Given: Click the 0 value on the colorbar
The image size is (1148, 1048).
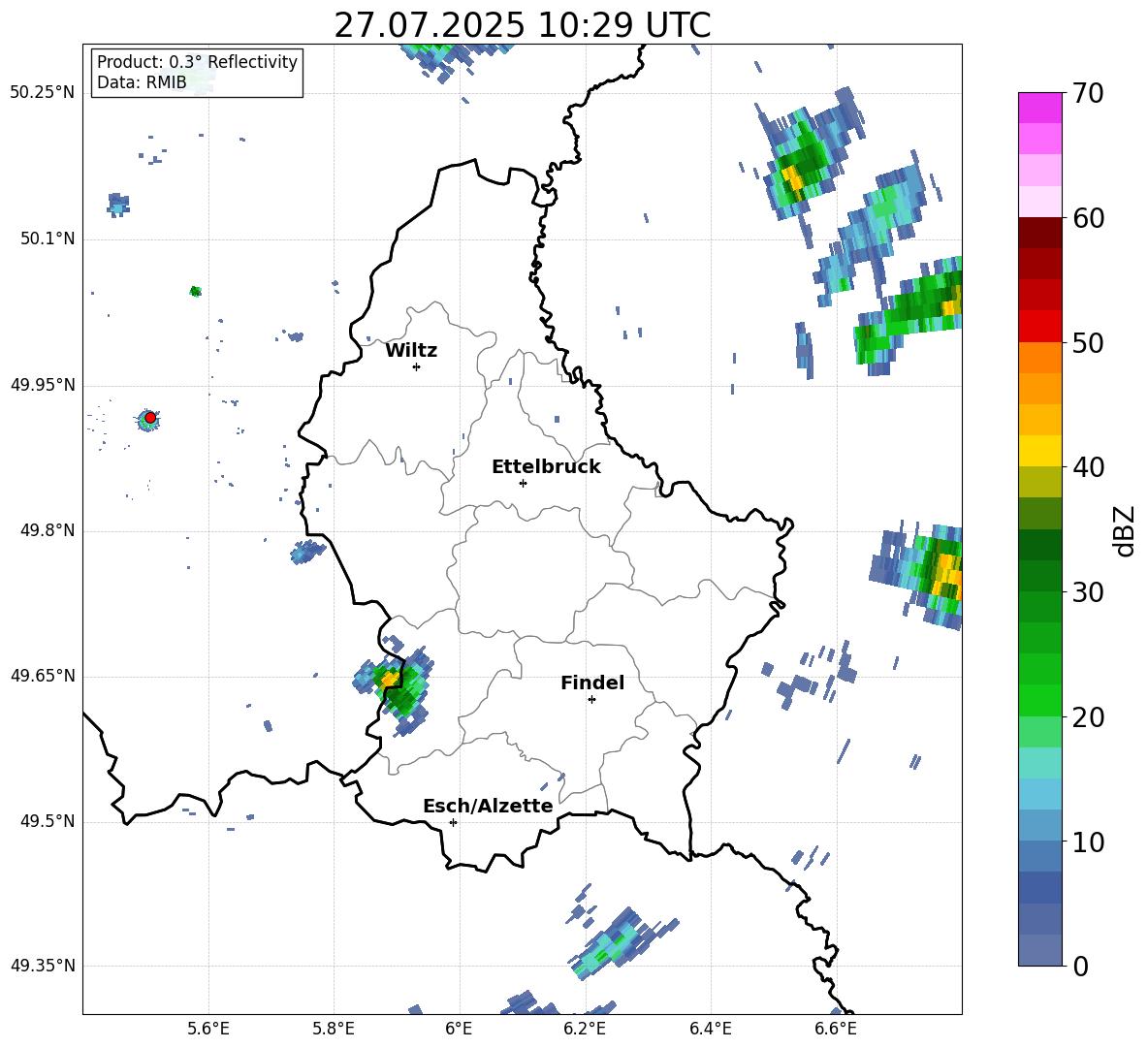Looking at the screenshot, I should [1081, 966].
